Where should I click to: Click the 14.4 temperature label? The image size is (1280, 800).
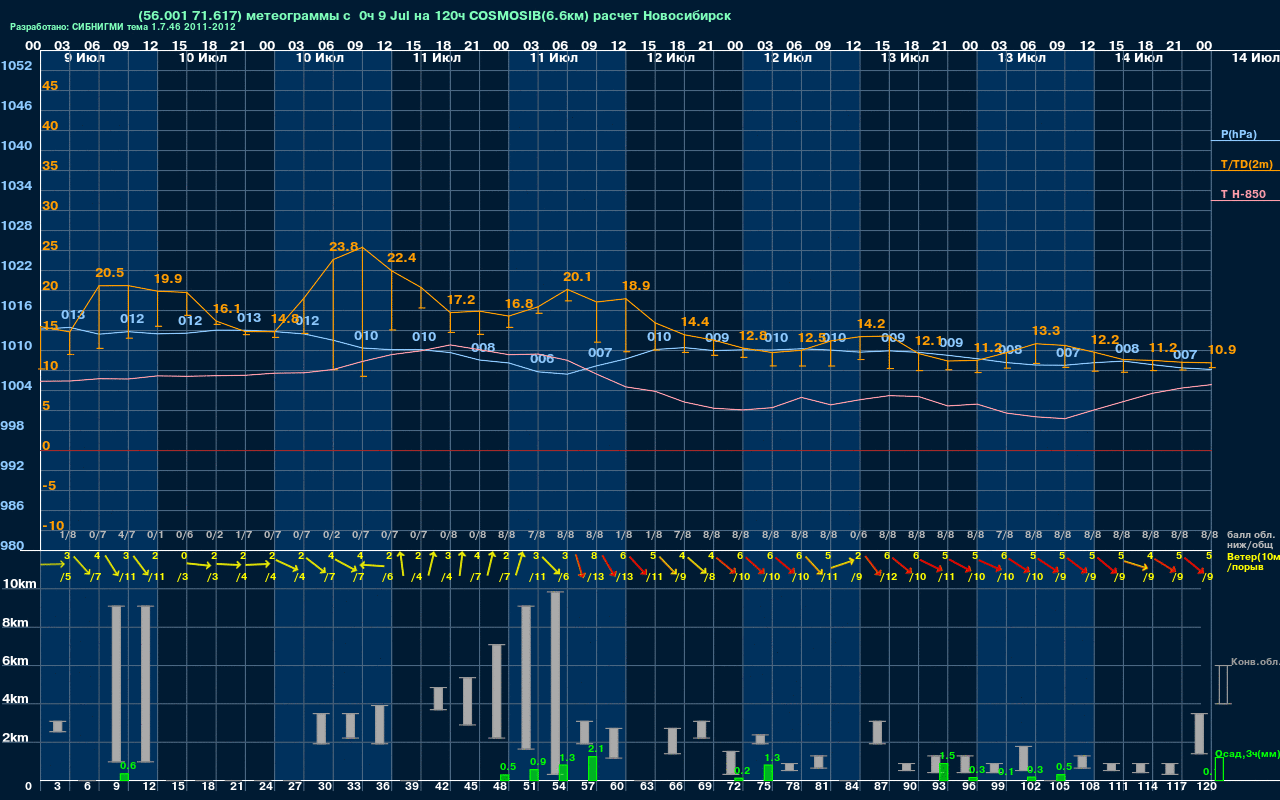pyautogui.click(x=694, y=321)
